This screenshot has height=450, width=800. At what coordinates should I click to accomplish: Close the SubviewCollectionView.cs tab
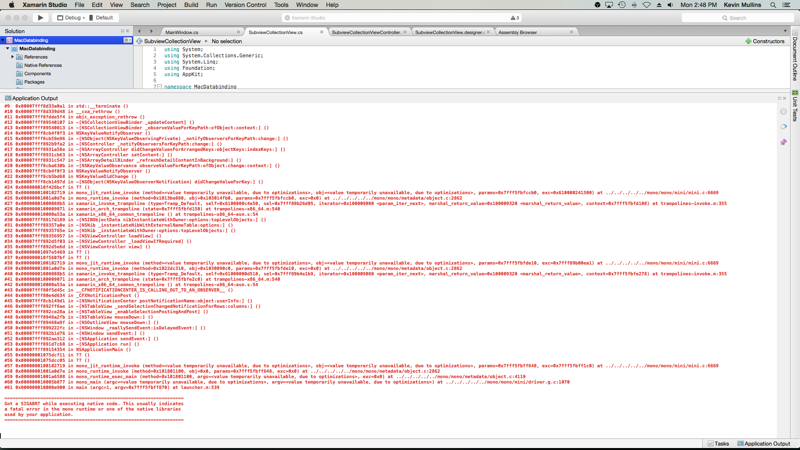pos(321,32)
